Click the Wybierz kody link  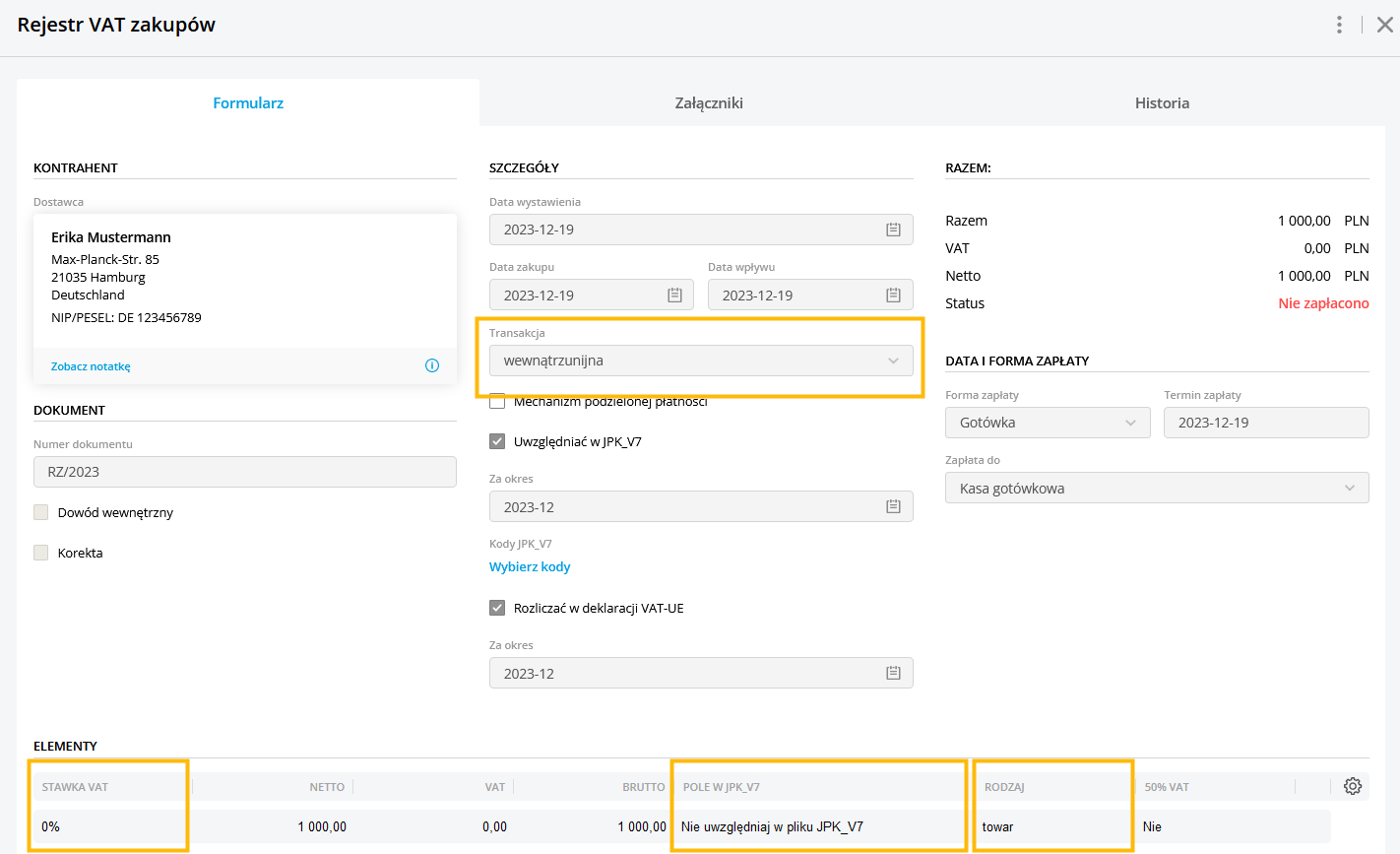click(530, 566)
